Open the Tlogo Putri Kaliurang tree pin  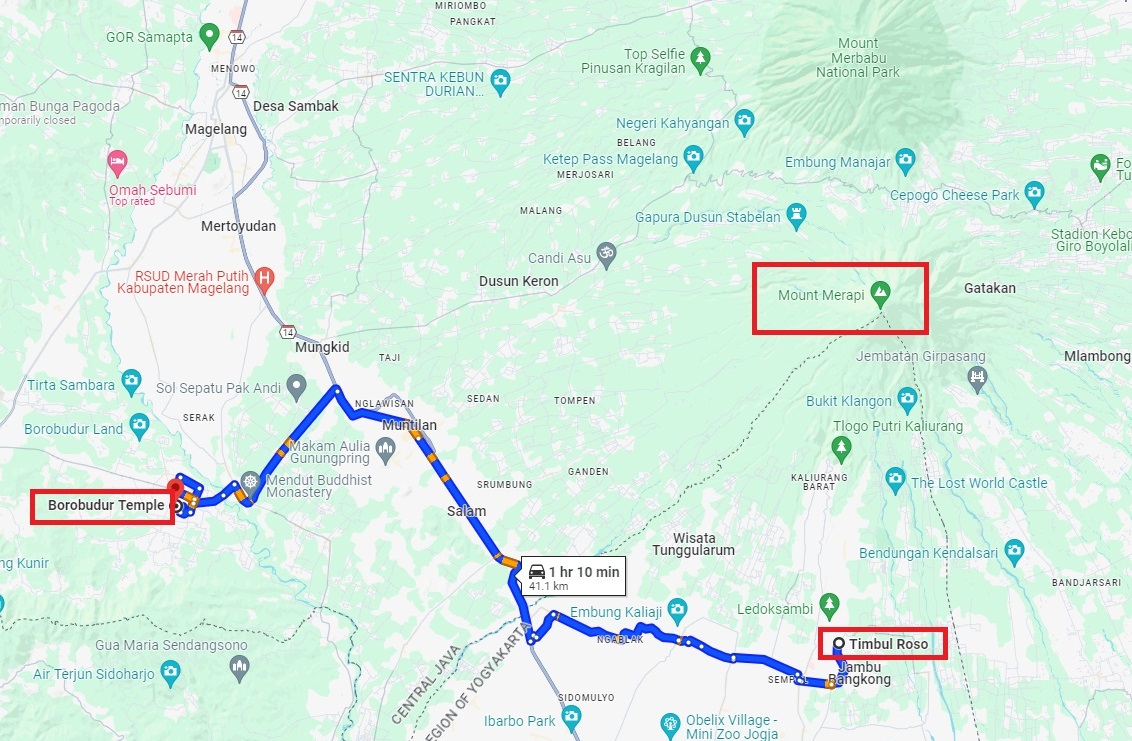pos(840,448)
